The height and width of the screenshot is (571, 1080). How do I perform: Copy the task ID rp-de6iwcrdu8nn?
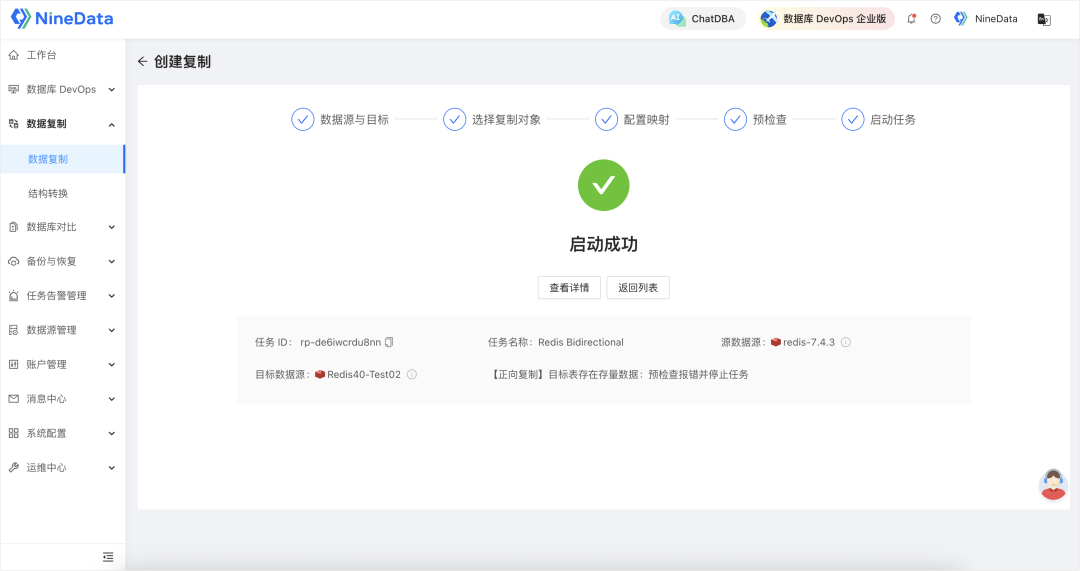click(x=389, y=342)
